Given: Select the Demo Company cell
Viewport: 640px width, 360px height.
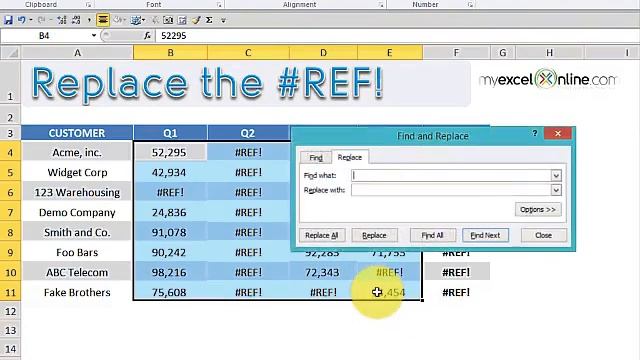Looking at the screenshot, I should coord(77,212).
